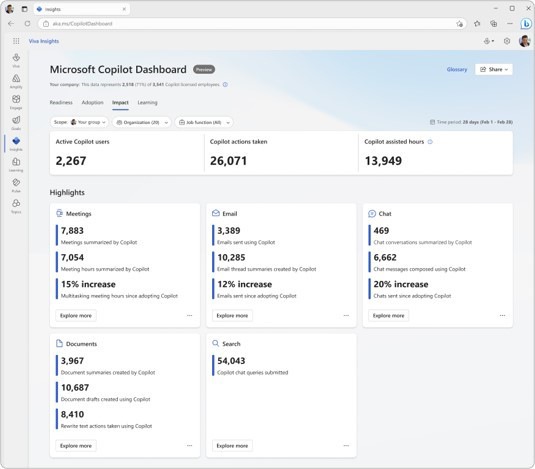The image size is (535, 469).
Task: Reload the page with the refresh icon
Action: [27, 24]
